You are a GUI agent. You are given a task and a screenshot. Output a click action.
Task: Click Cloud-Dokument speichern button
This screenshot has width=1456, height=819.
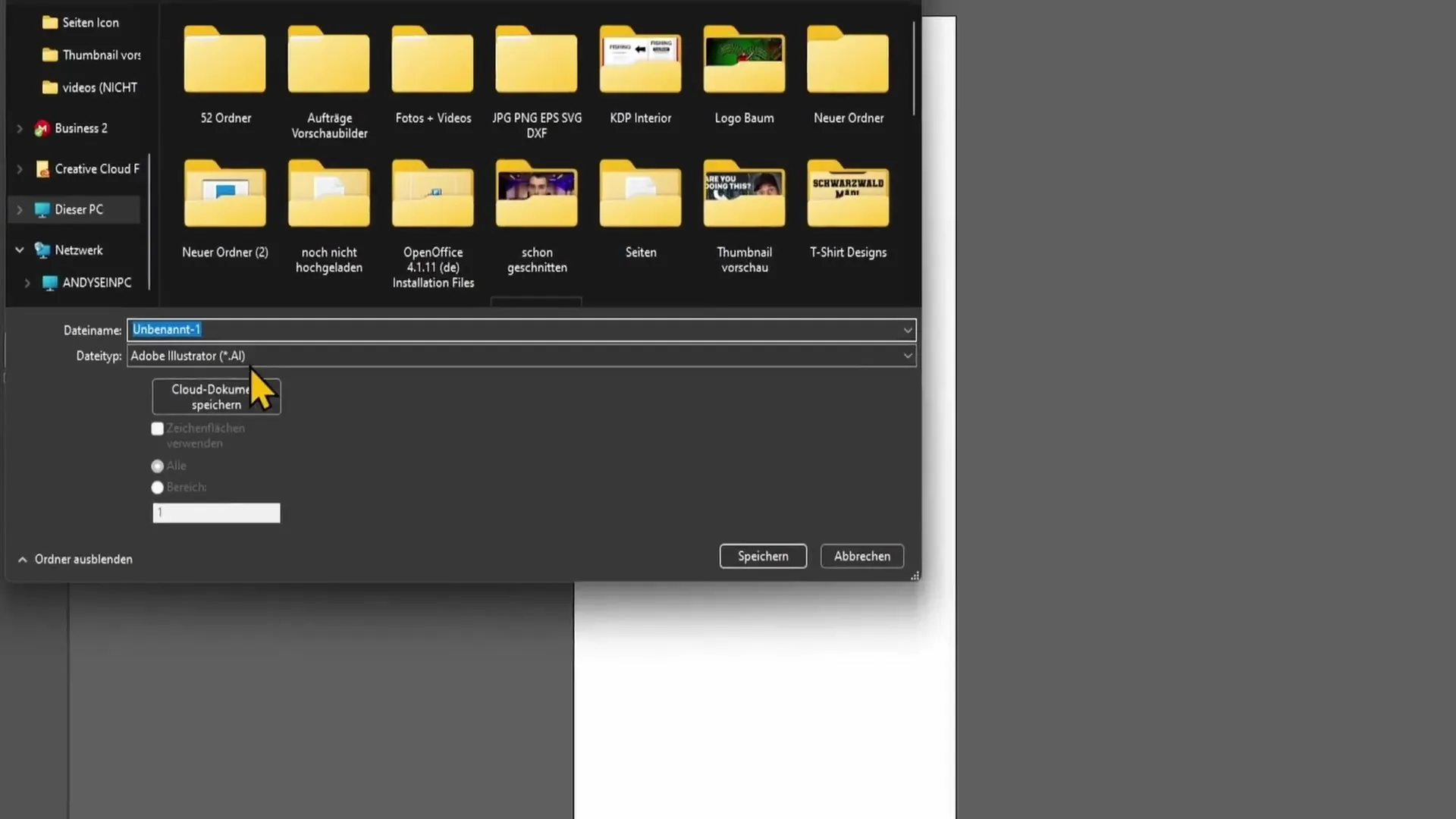[215, 396]
